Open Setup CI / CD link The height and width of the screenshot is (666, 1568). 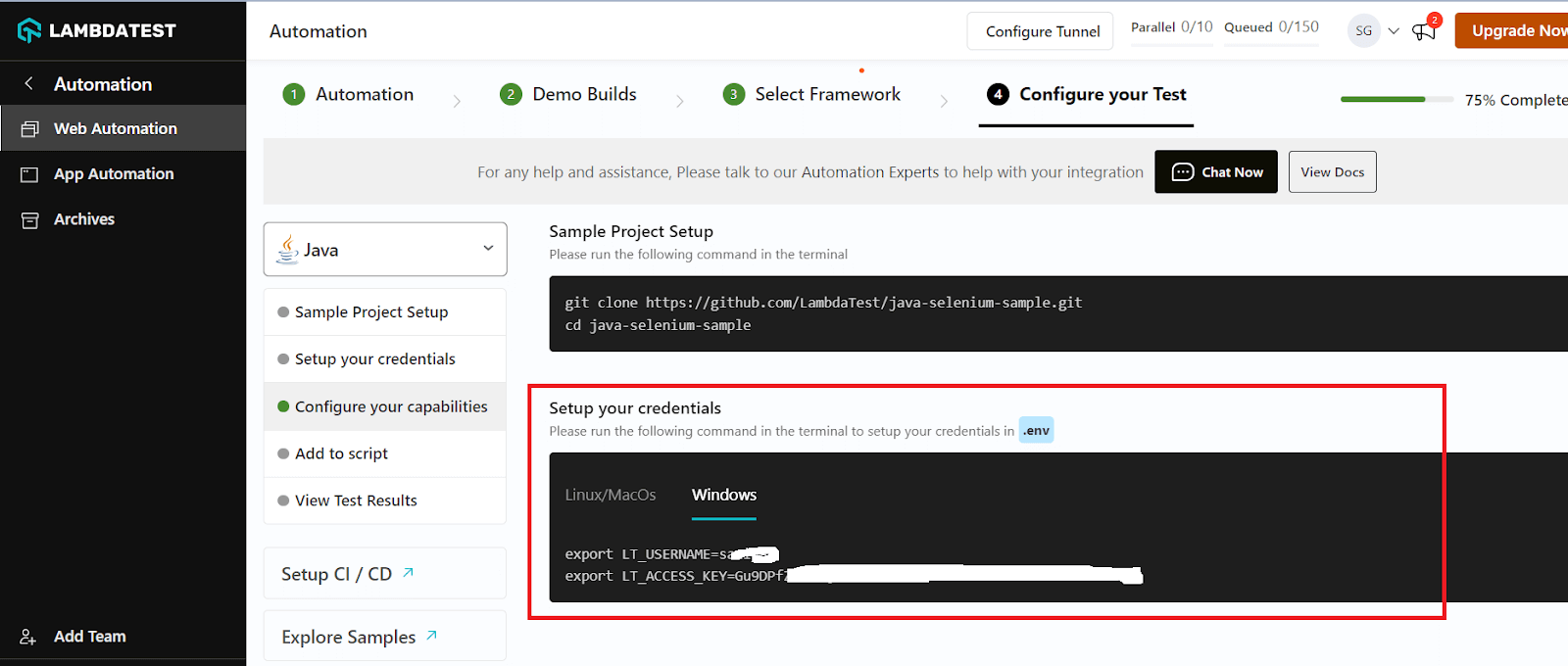(x=385, y=573)
